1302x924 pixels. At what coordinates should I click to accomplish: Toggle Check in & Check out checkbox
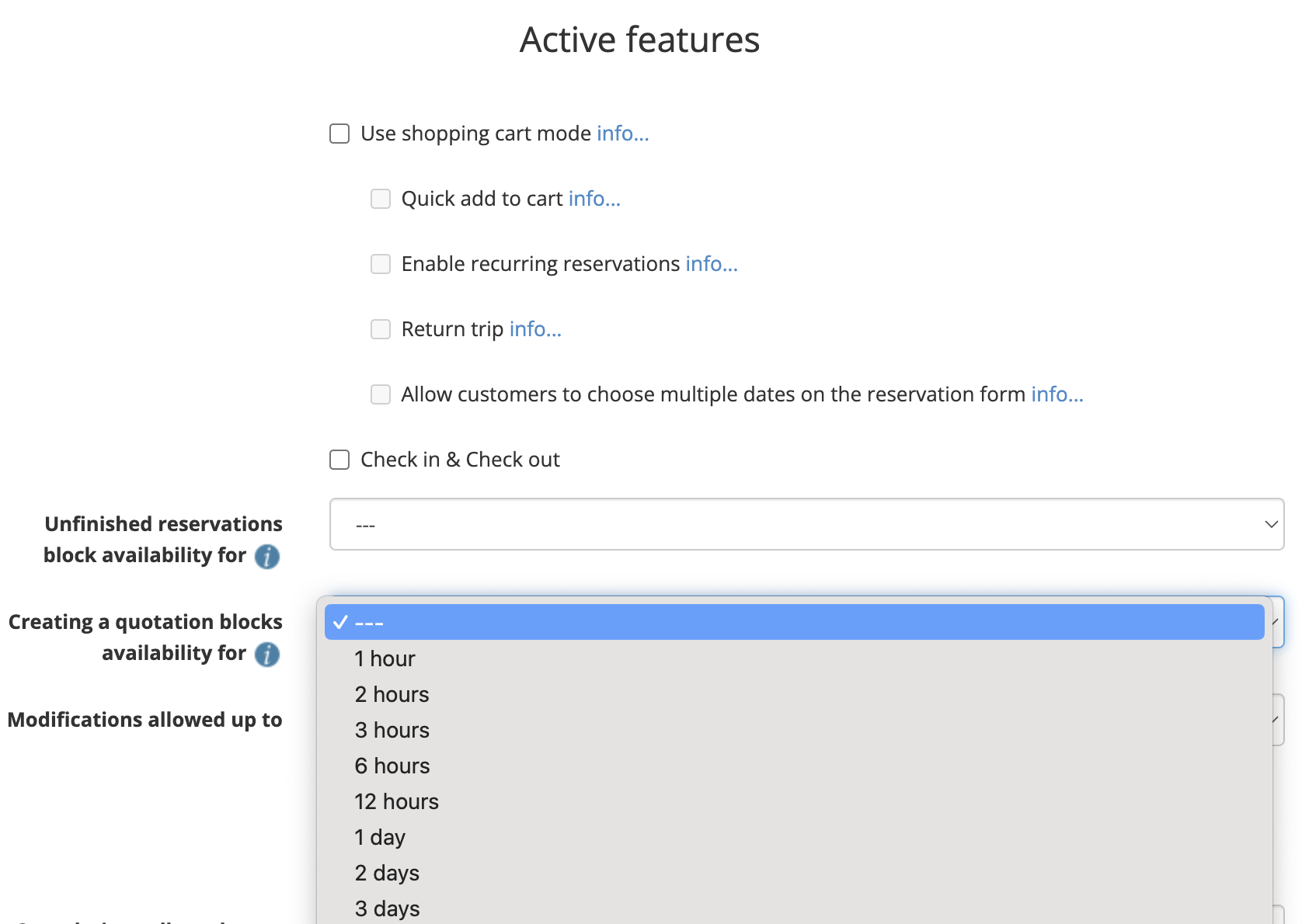[339, 460]
